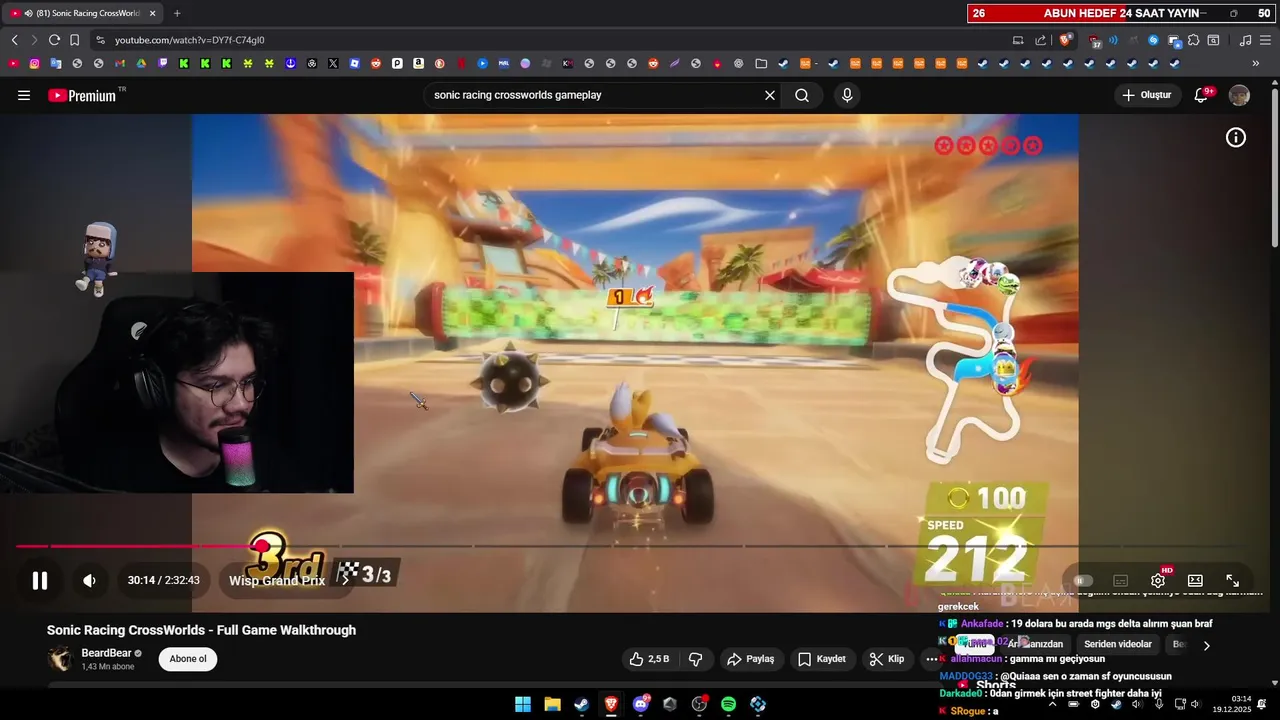Open the video player settings gear
Image resolution: width=1280 pixels, height=720 pixels.
click(x=1158, y=581)
